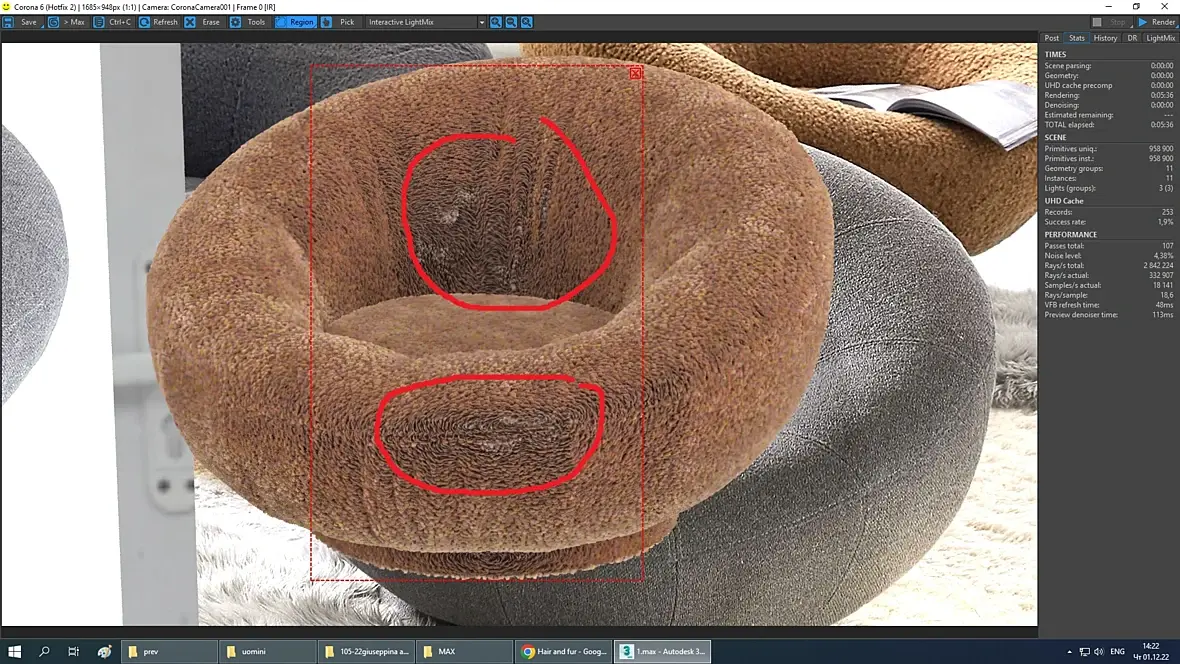The image size is (1180, 664).
Task: Click the ENG language indicator
Action: [1118, 651]
